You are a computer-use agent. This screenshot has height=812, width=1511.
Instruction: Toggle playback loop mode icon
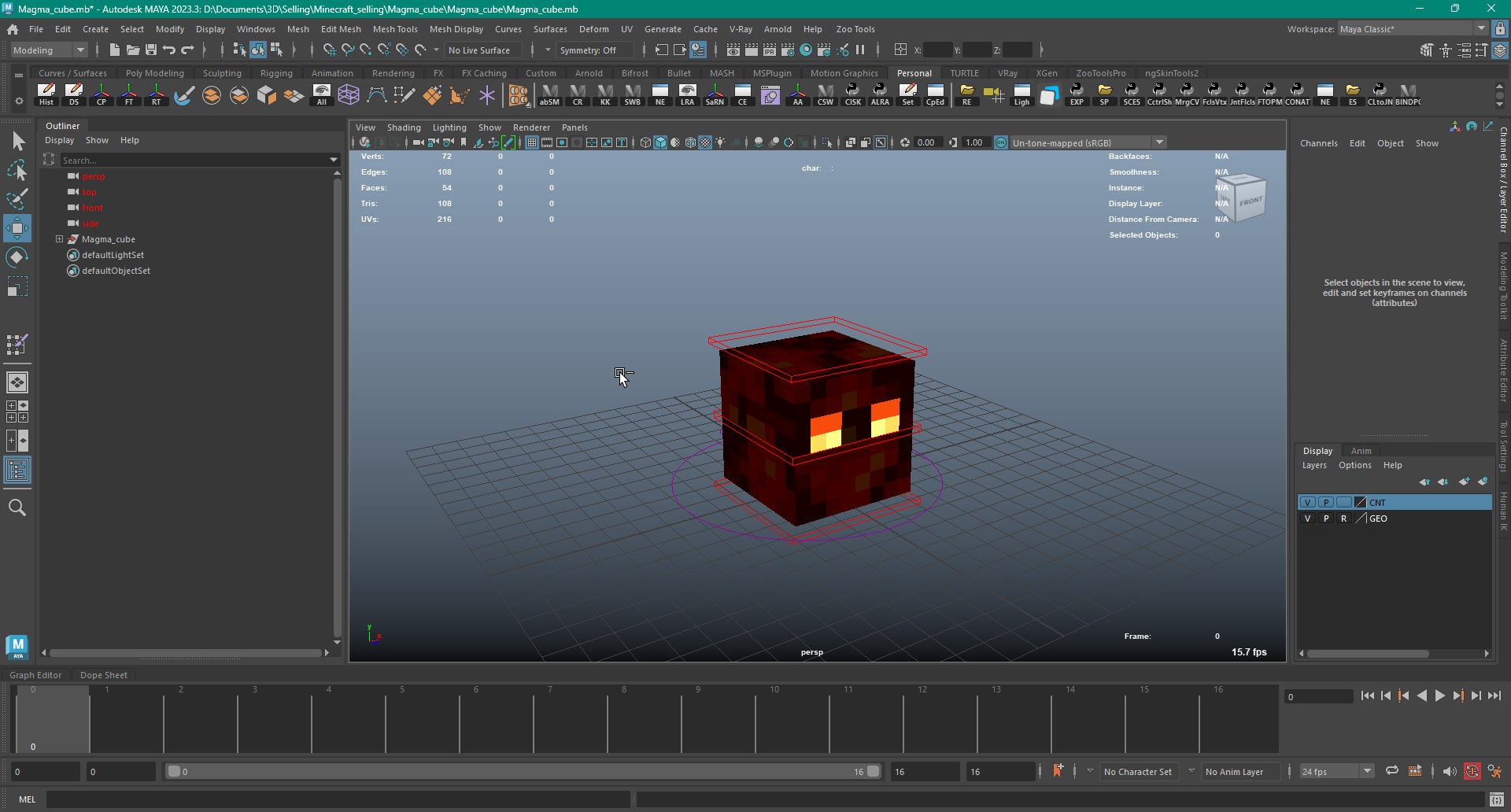pyautogui.click(x=1392, y=771)
